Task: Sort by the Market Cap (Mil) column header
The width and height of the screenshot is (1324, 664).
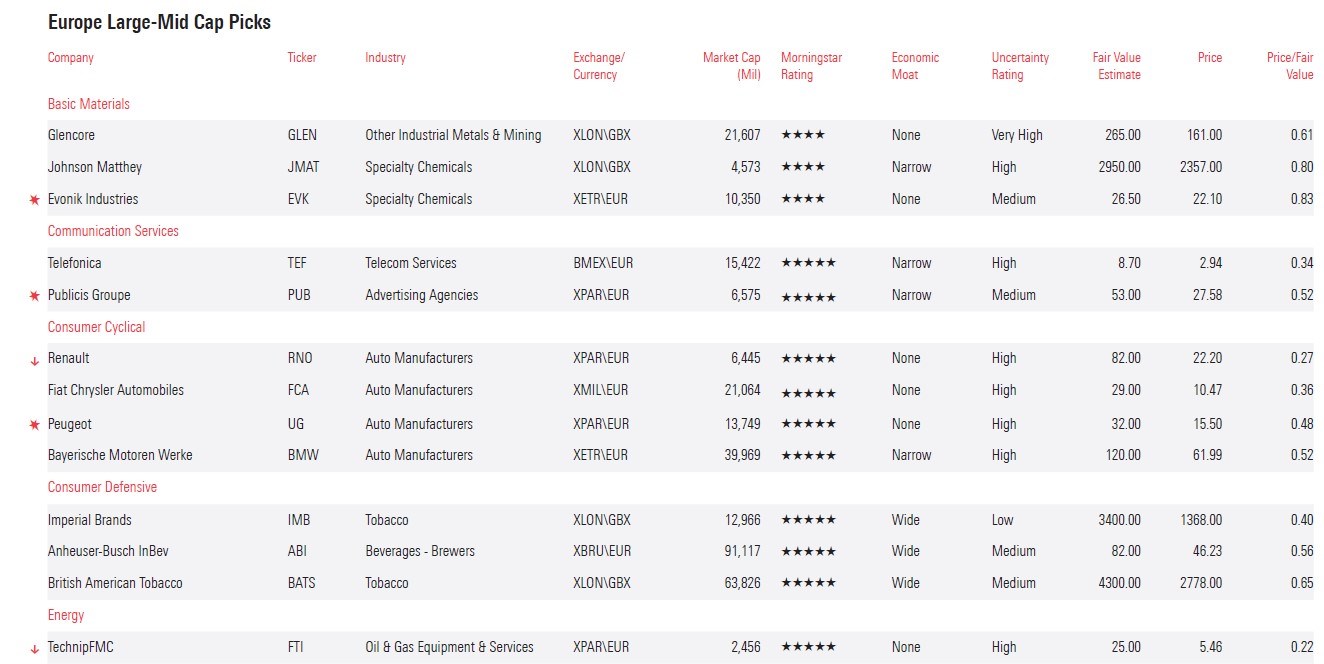Action: [x=731, y=66]
